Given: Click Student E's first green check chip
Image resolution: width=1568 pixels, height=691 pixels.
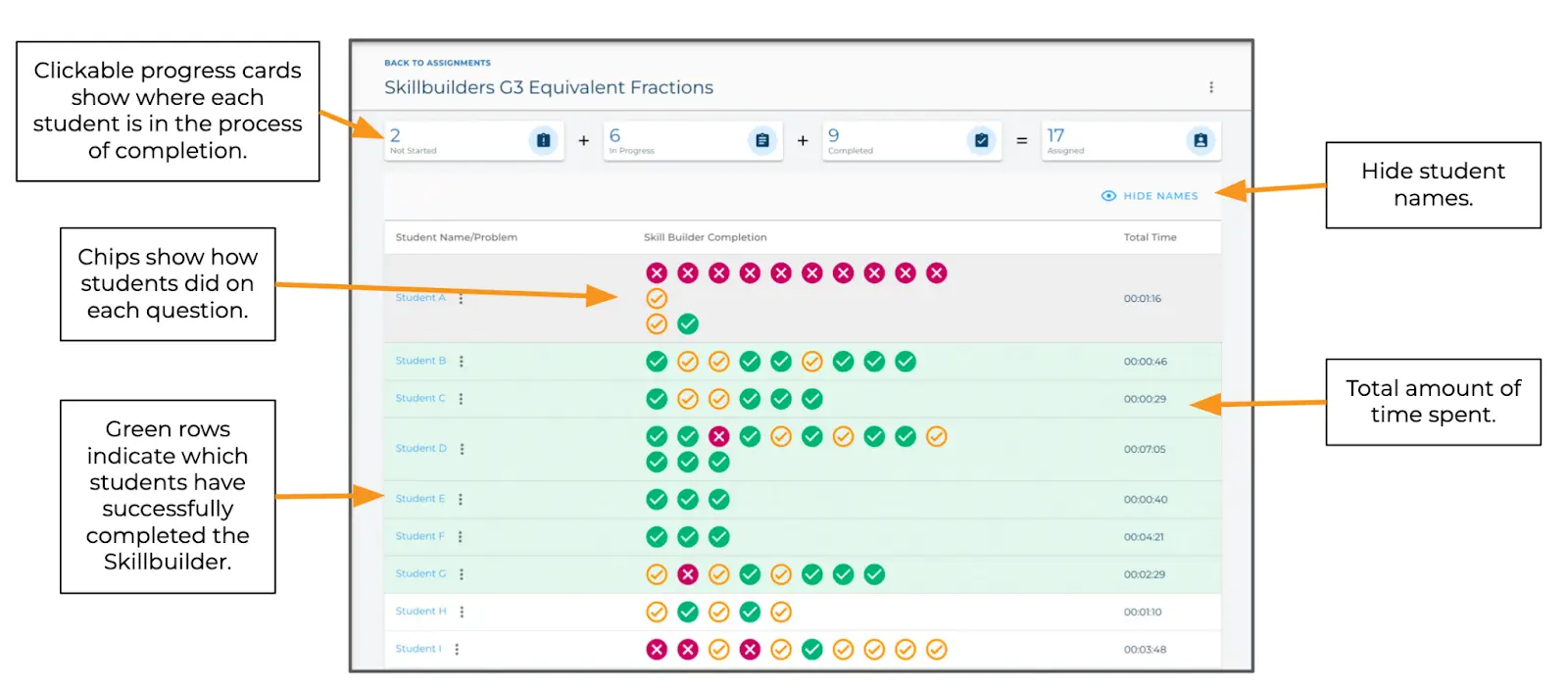Looking at the screenshot, I should pos(657,500).
